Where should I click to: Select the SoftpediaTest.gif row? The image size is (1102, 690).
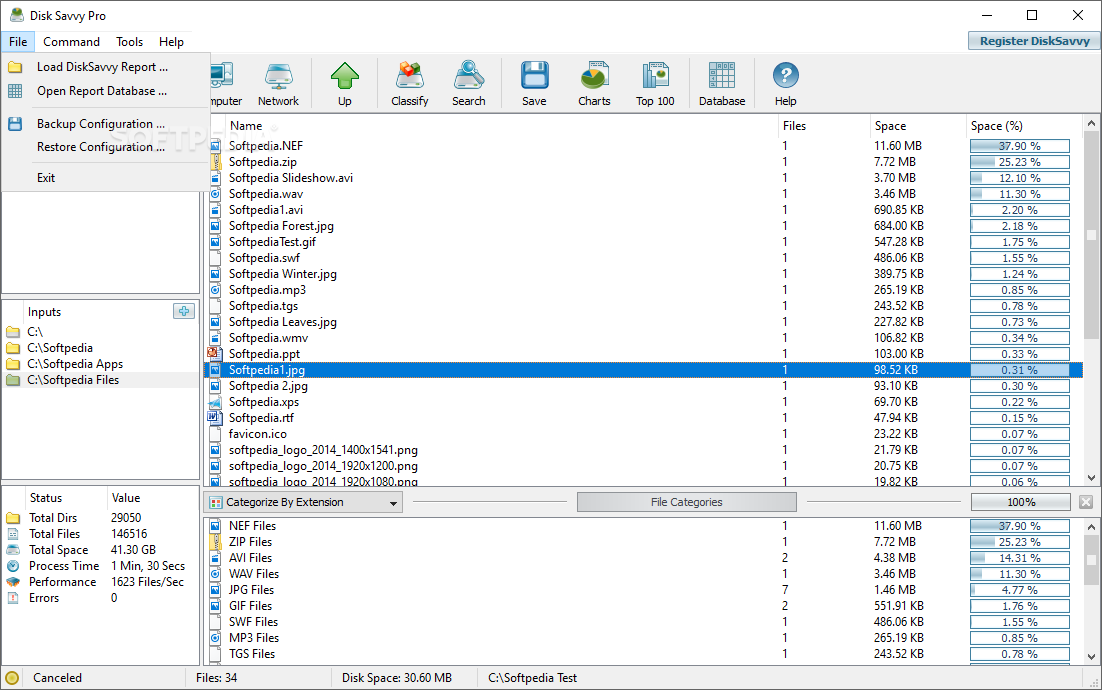[x=643, y=242]
